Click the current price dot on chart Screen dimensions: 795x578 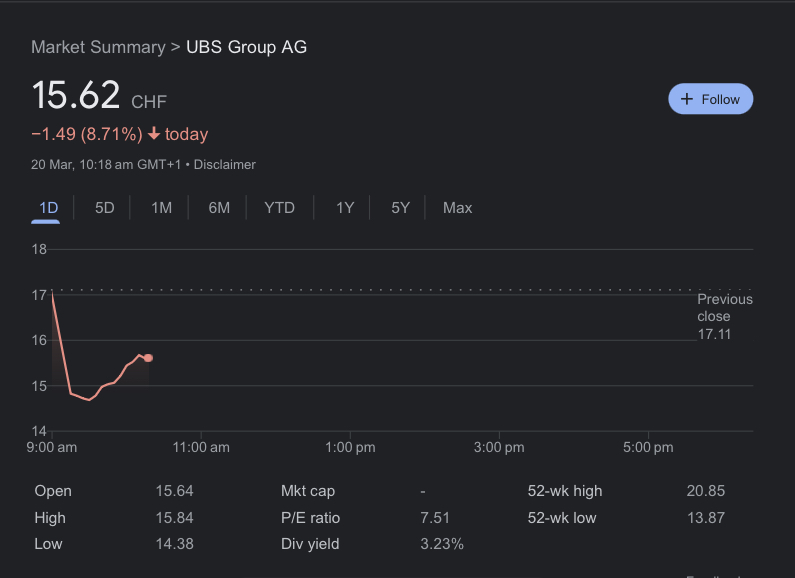tap(148, 357)
